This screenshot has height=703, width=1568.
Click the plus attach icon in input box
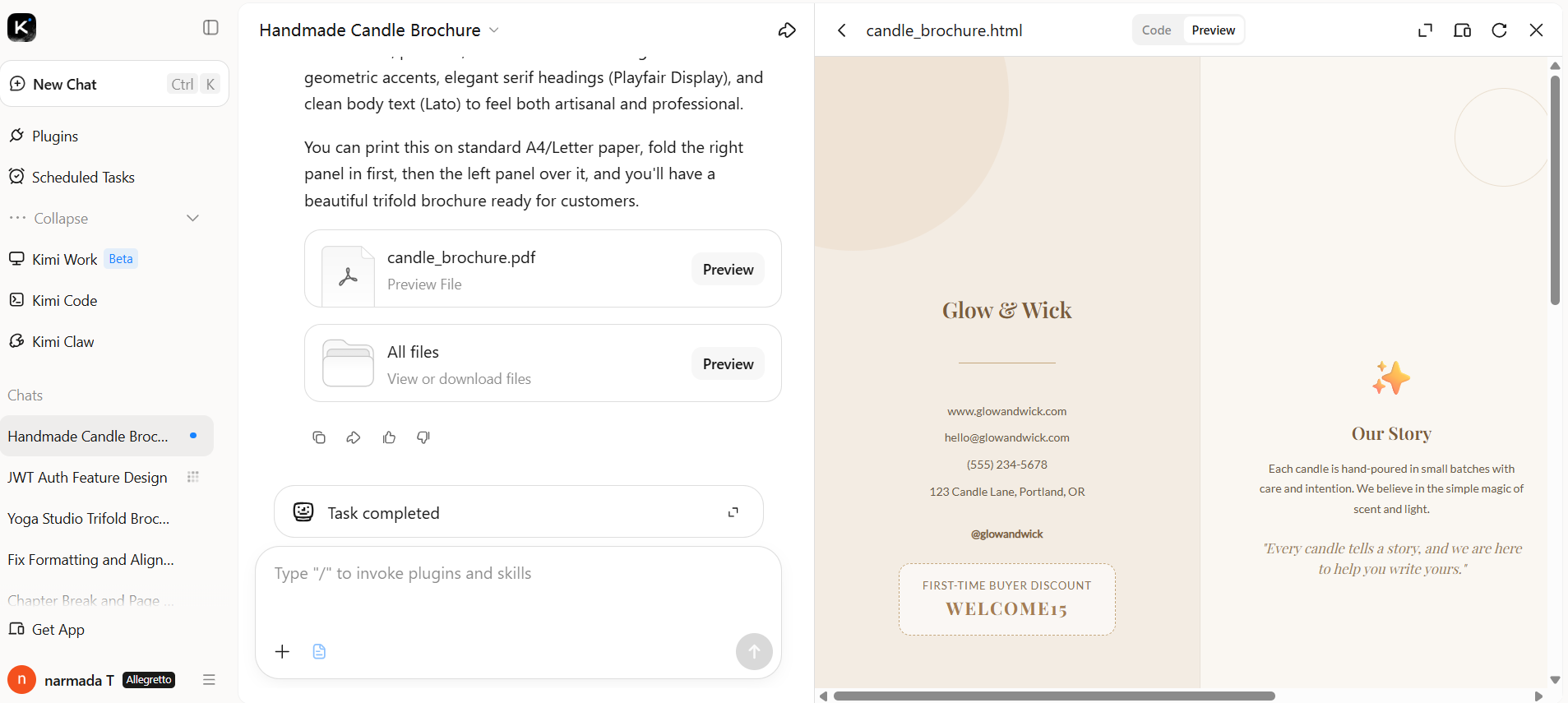pos(282,652)
